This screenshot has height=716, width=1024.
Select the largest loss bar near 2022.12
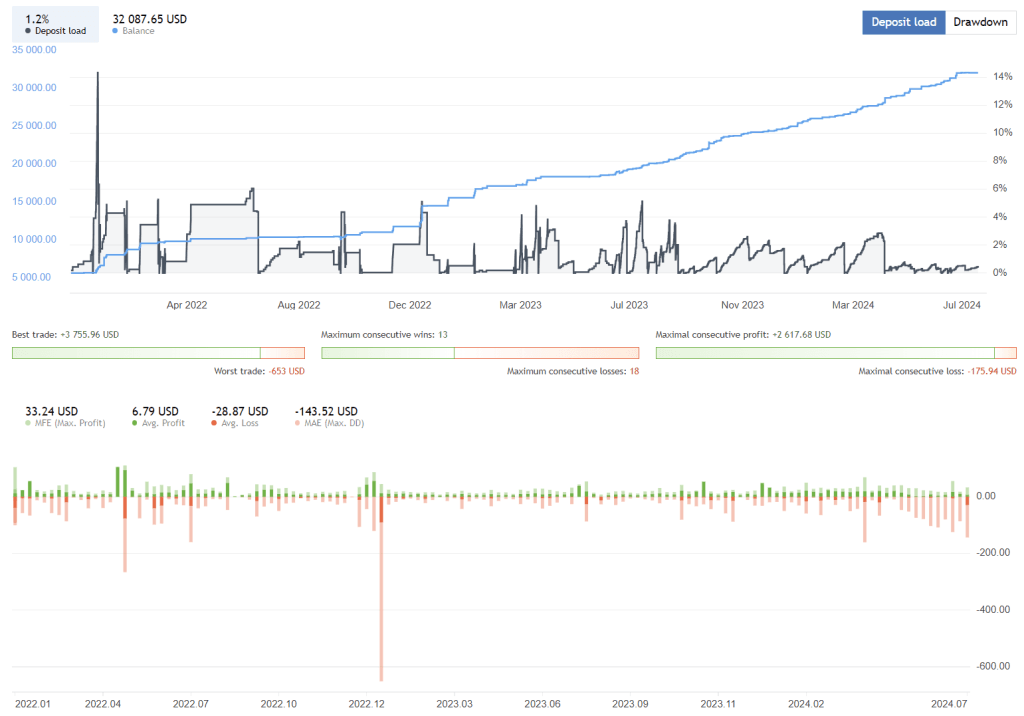point(381,590)
